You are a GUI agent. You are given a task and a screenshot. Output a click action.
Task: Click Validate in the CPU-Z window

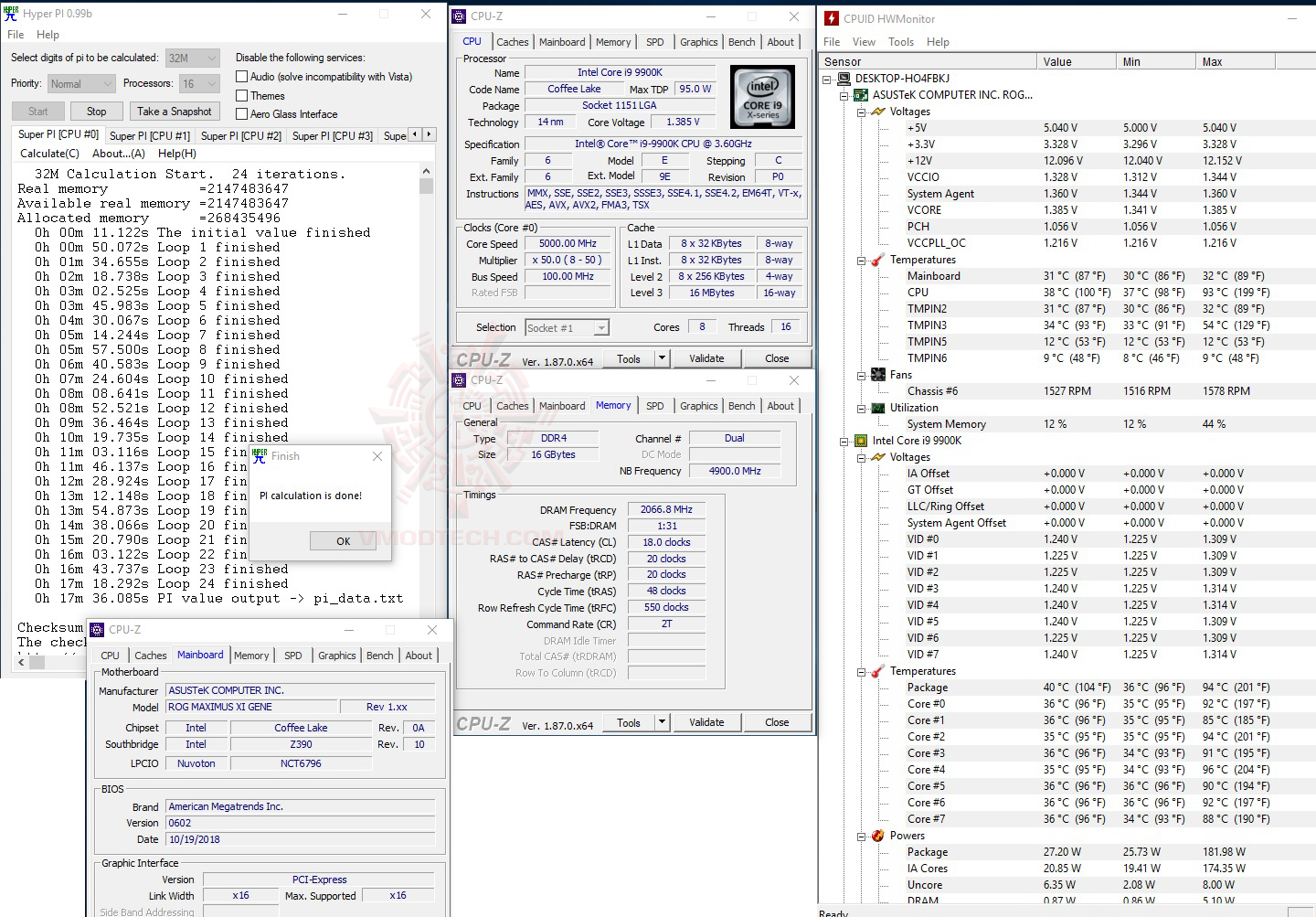click(706, 357)
